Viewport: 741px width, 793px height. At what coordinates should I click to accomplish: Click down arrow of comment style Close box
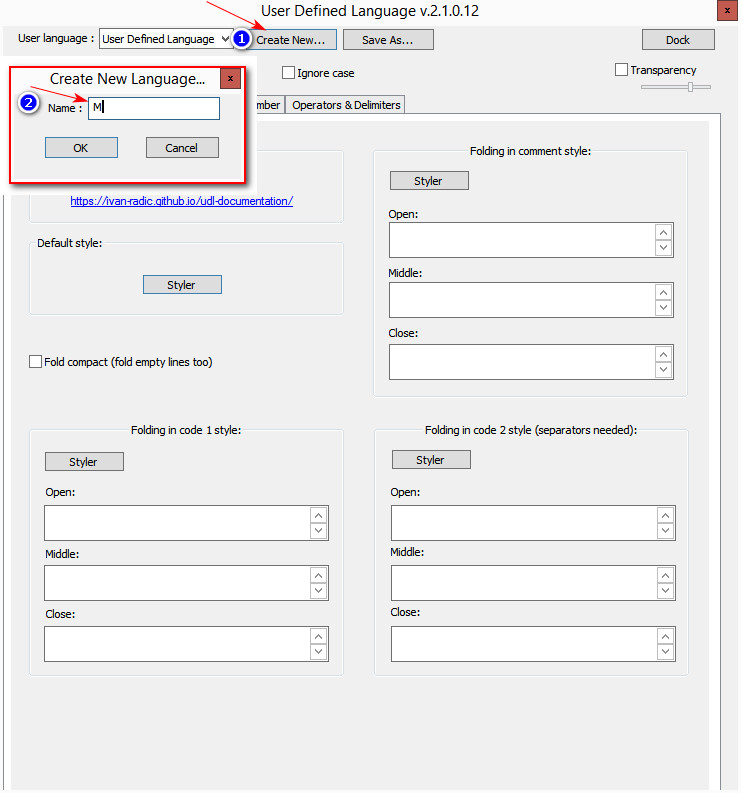[662, 370]
